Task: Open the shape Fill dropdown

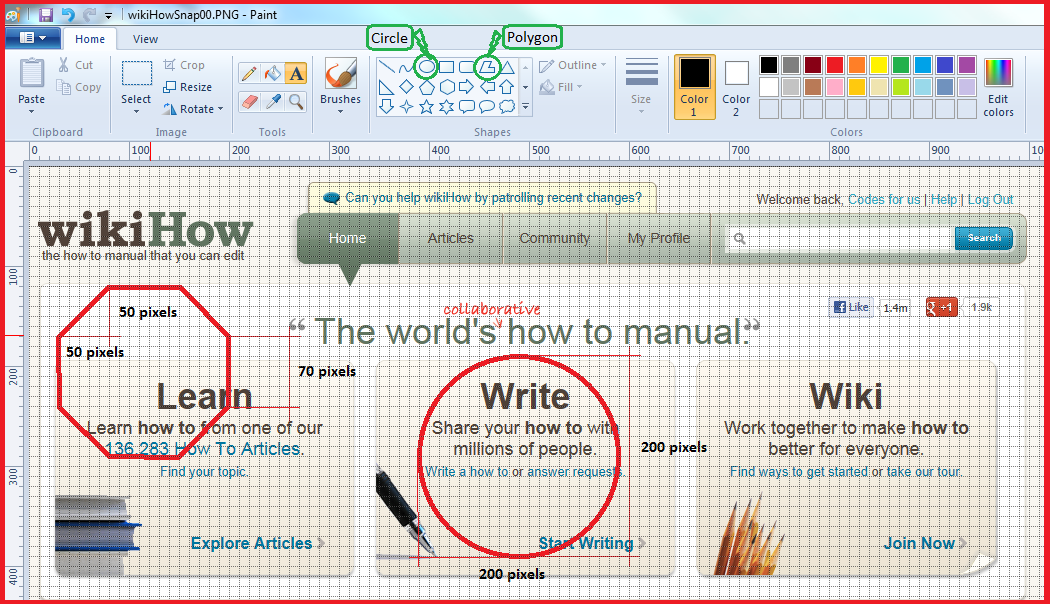Action: click(x=561, y=87)
